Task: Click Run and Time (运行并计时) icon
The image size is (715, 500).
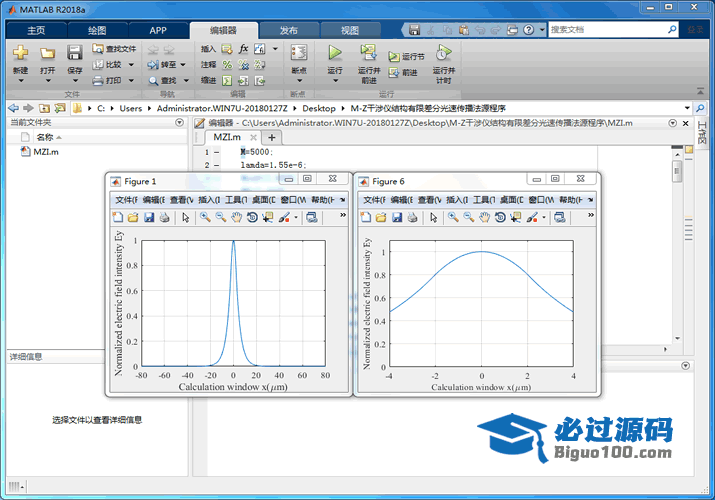Action: coord(443,53)
